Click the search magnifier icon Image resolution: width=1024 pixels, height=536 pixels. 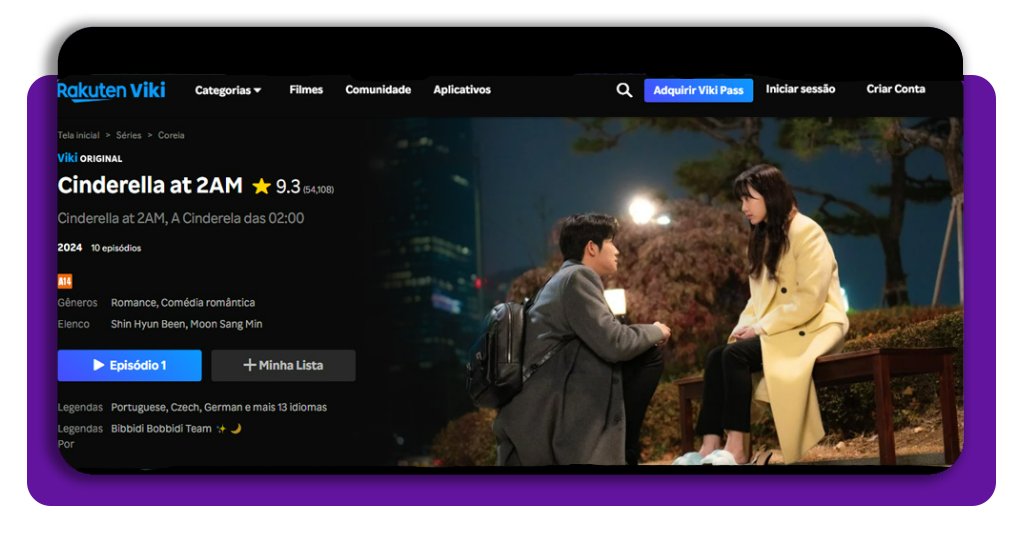coord(624,90)
